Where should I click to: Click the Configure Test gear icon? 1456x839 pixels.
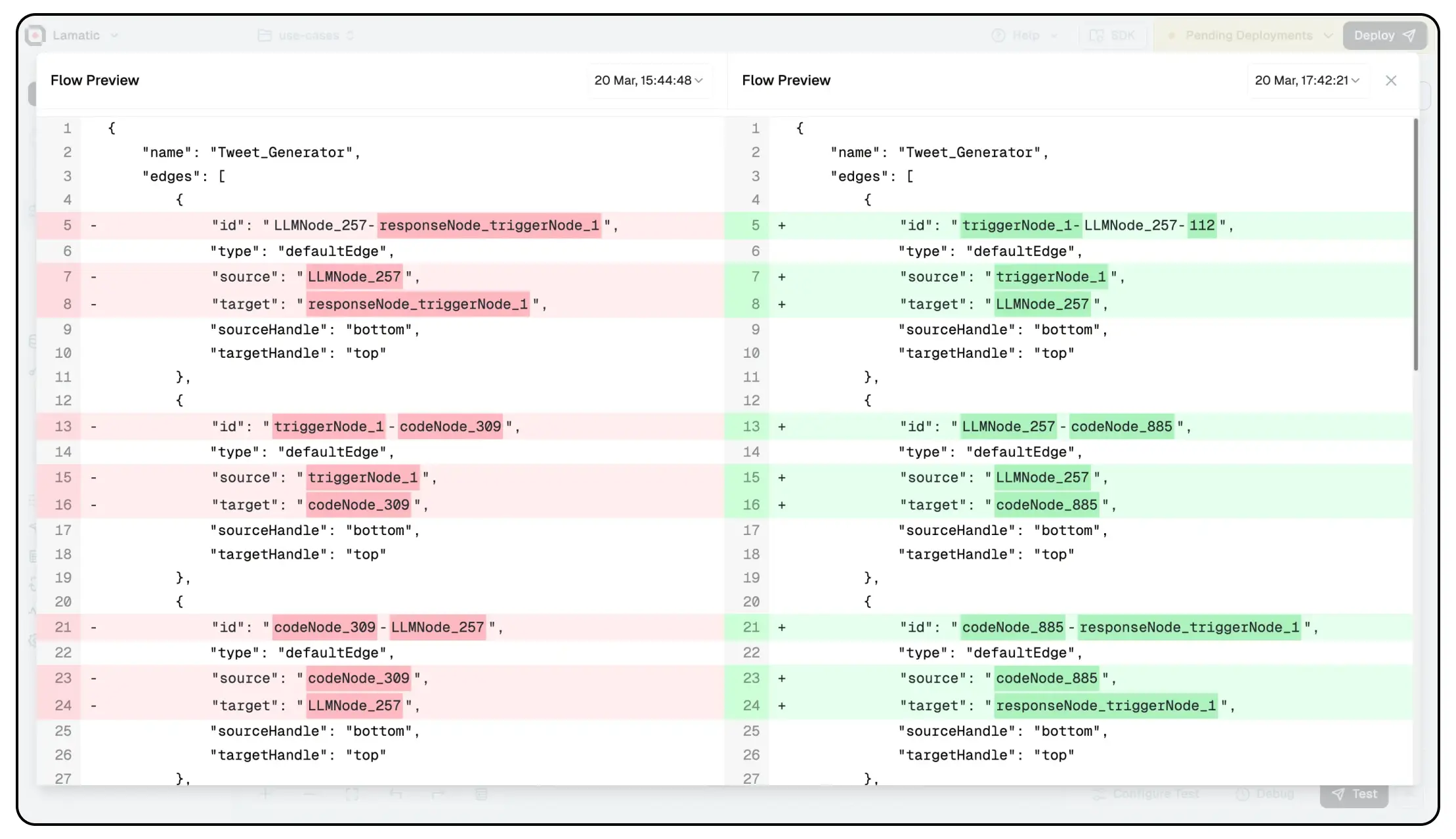[1102, 794]
